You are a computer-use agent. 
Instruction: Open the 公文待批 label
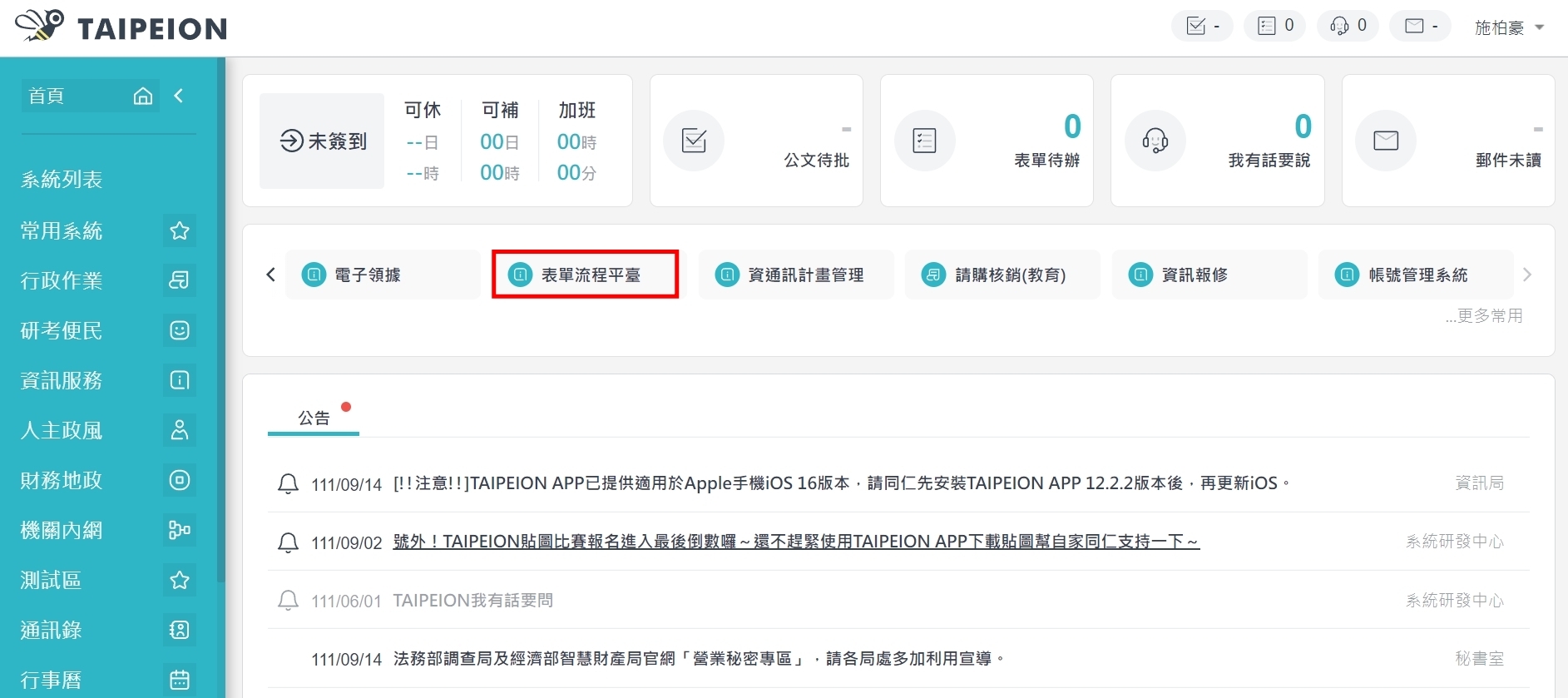point(816,161)
